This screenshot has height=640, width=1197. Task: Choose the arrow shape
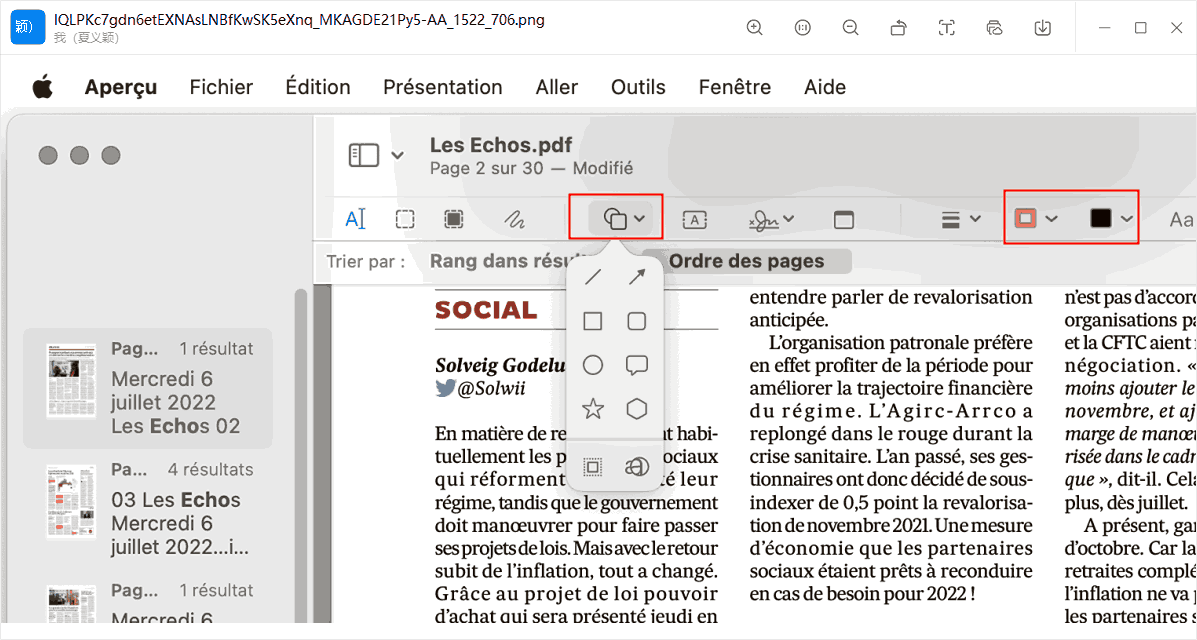[x=637, y=277]
